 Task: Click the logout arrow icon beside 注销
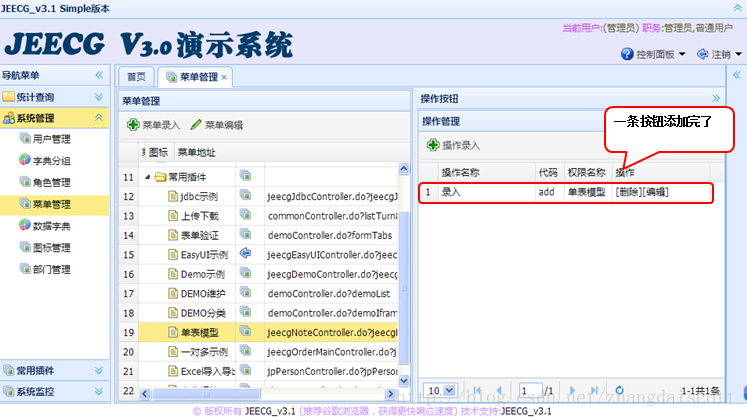point(702,54)
